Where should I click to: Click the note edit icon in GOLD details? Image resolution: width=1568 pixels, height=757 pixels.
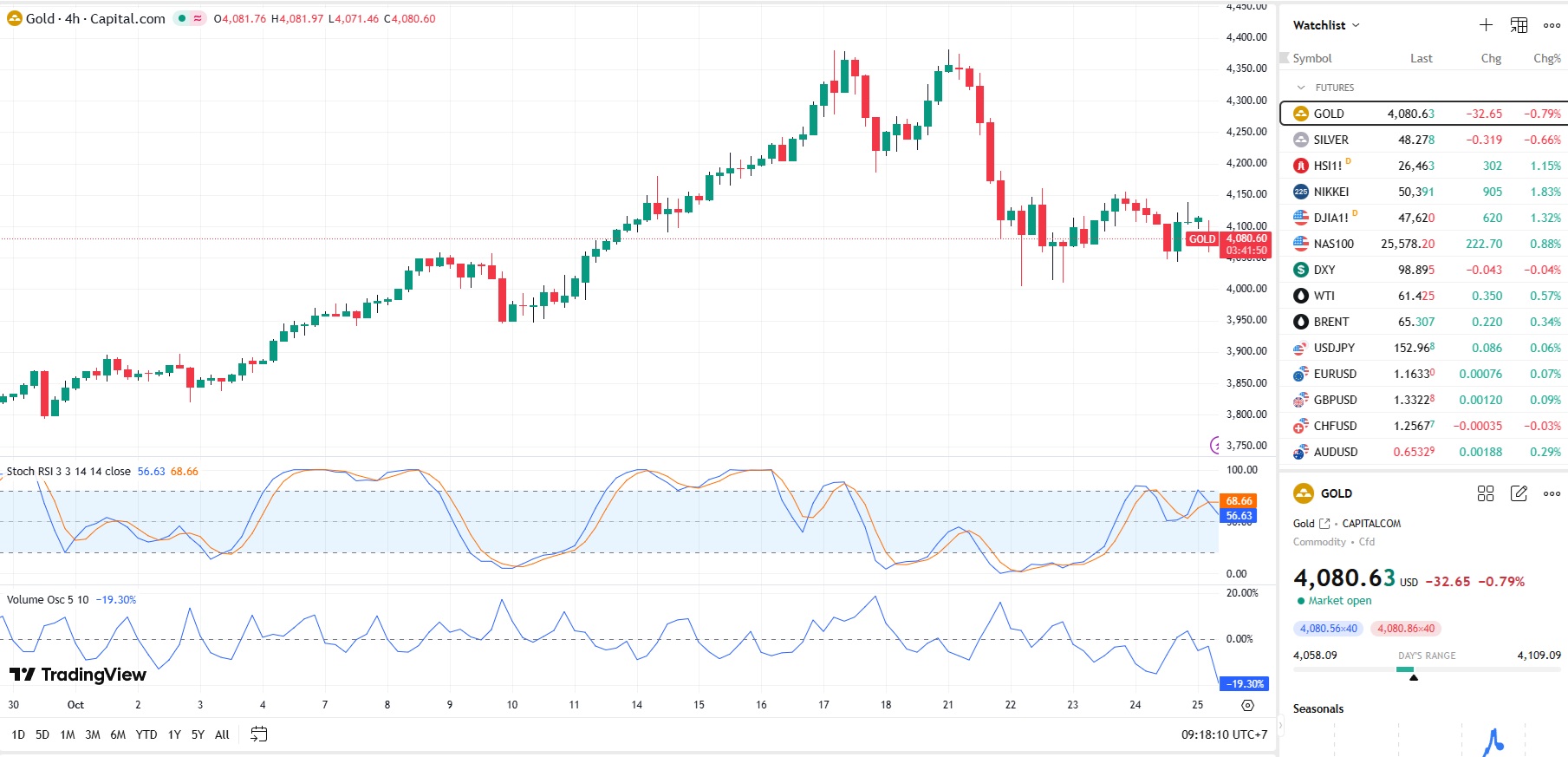1519,493
